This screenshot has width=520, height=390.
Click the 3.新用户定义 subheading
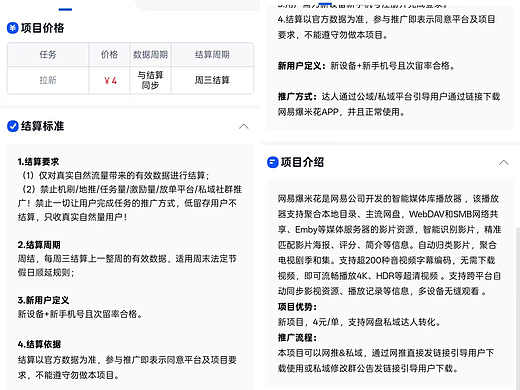pos(43,300)
